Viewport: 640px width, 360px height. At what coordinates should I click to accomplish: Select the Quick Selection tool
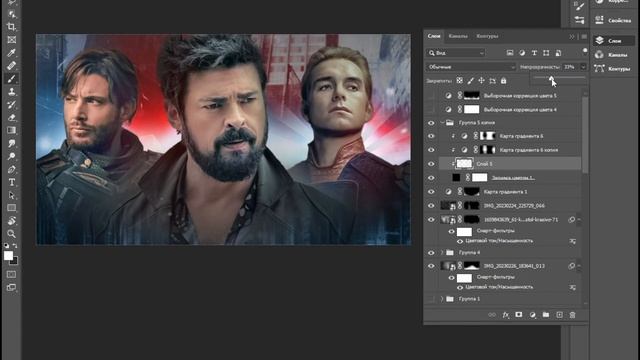click(x=11, y=14)
